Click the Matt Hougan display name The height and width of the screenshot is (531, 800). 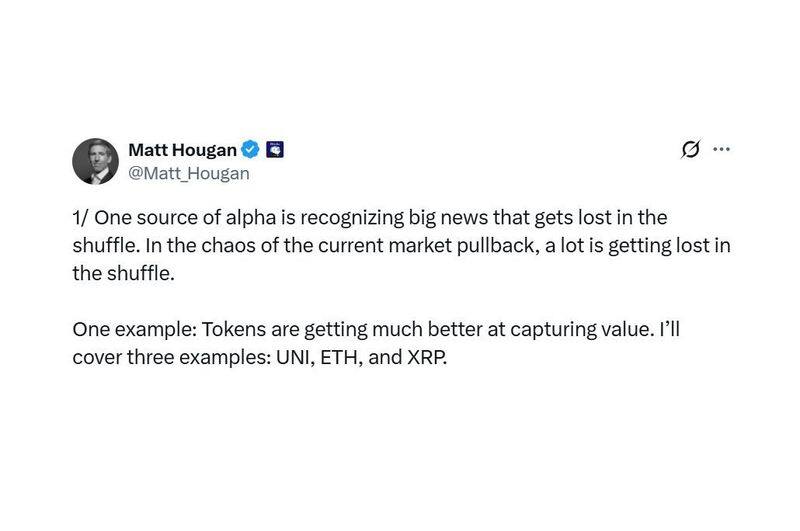(183, 150)
